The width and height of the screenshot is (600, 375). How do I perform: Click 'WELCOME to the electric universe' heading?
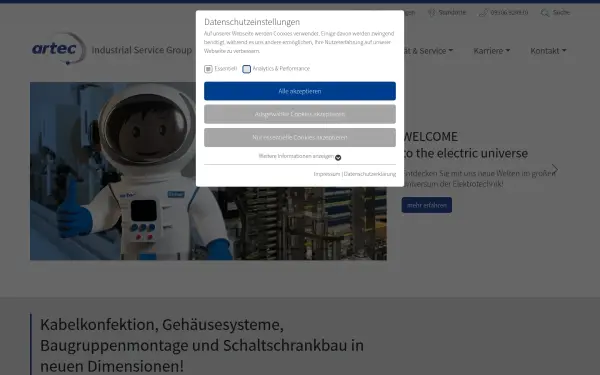465,145
